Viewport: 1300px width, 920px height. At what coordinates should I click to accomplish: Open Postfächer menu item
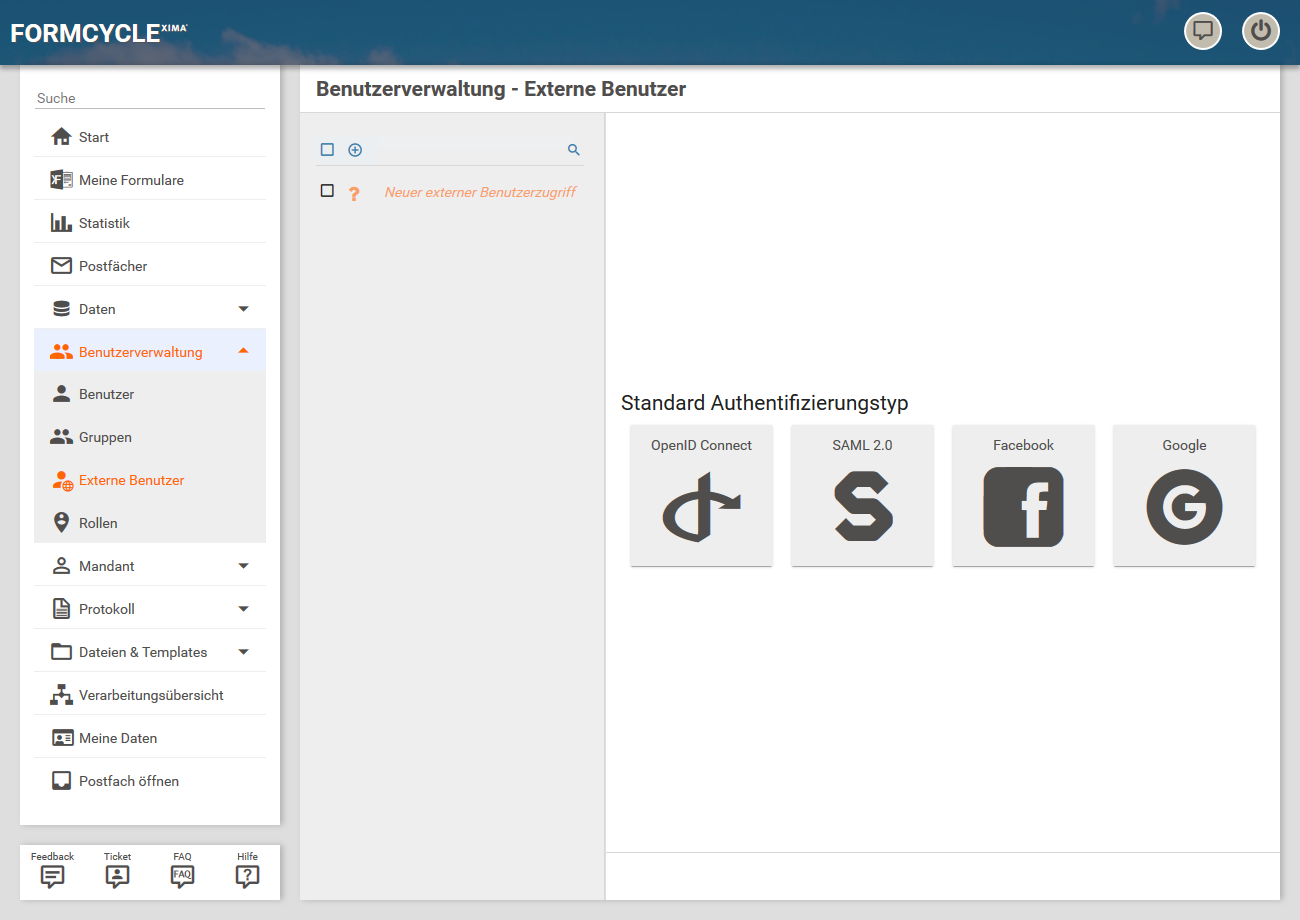click(150, 266)
